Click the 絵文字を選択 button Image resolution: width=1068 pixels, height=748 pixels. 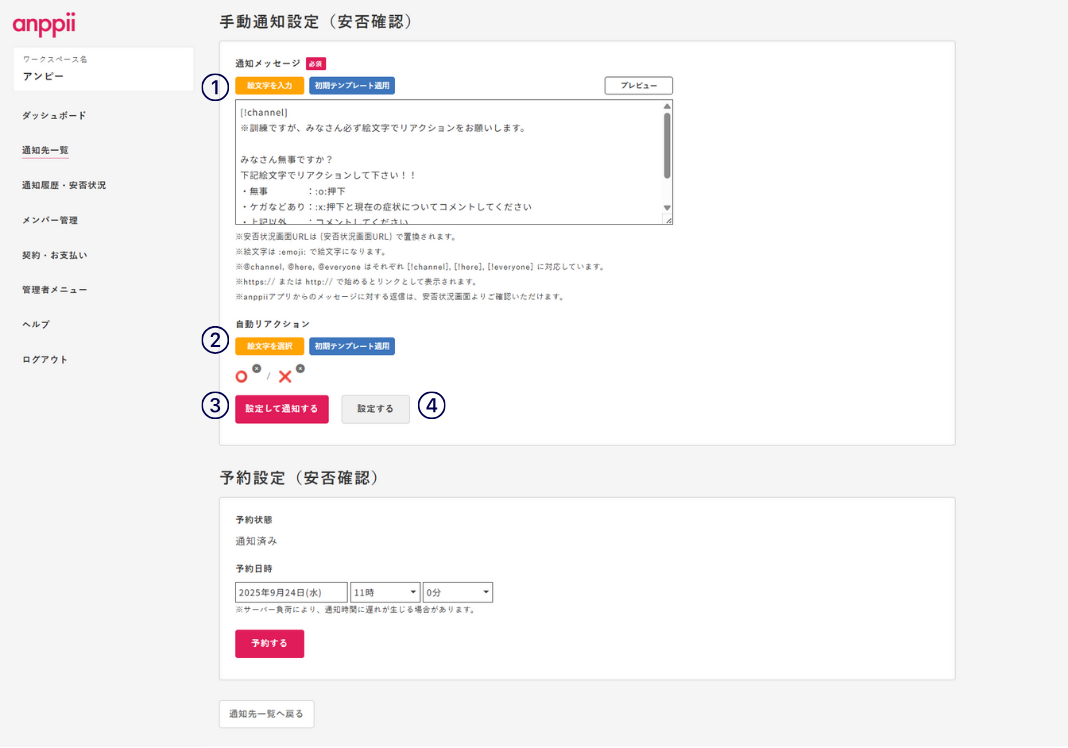pyautogui.click(x=269, y=346)
